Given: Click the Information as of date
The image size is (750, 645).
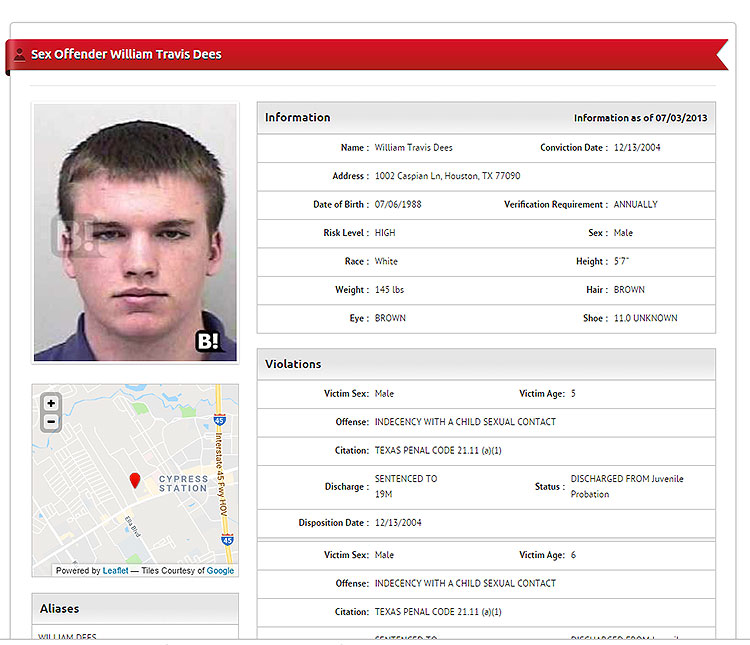Looking at the screenshot, I should (640, 118).
